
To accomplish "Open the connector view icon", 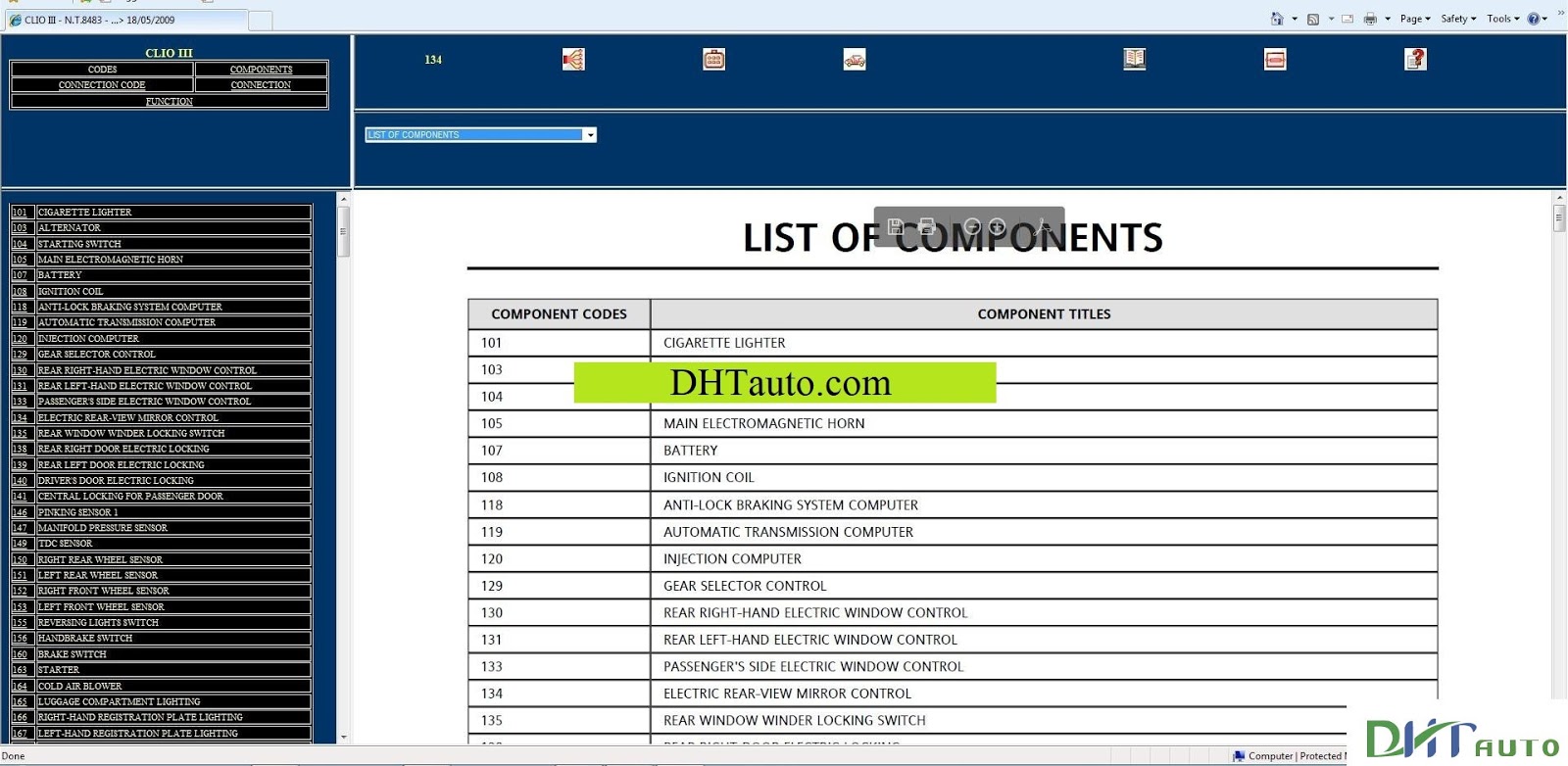I will pos(713,60).
